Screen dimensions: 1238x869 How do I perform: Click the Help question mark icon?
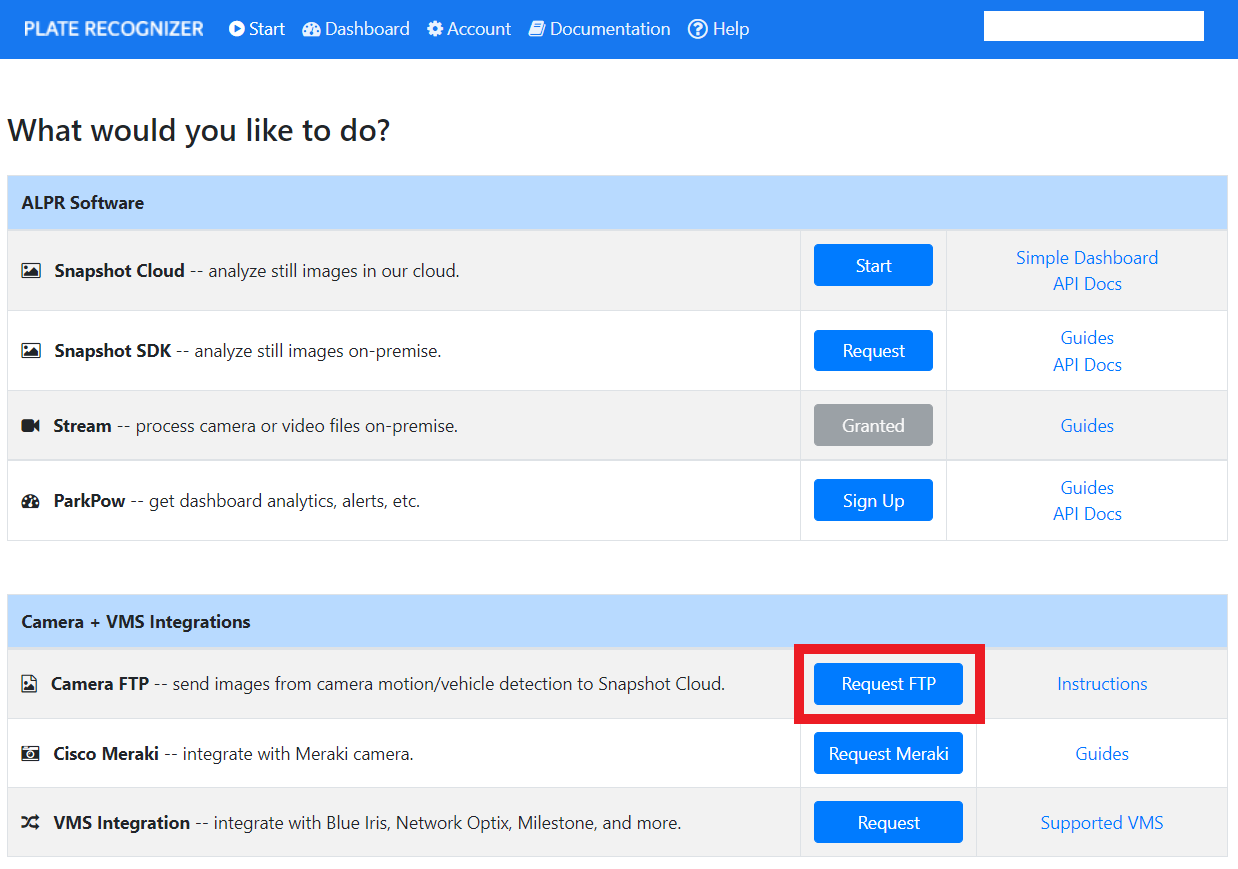pos(698,29)
